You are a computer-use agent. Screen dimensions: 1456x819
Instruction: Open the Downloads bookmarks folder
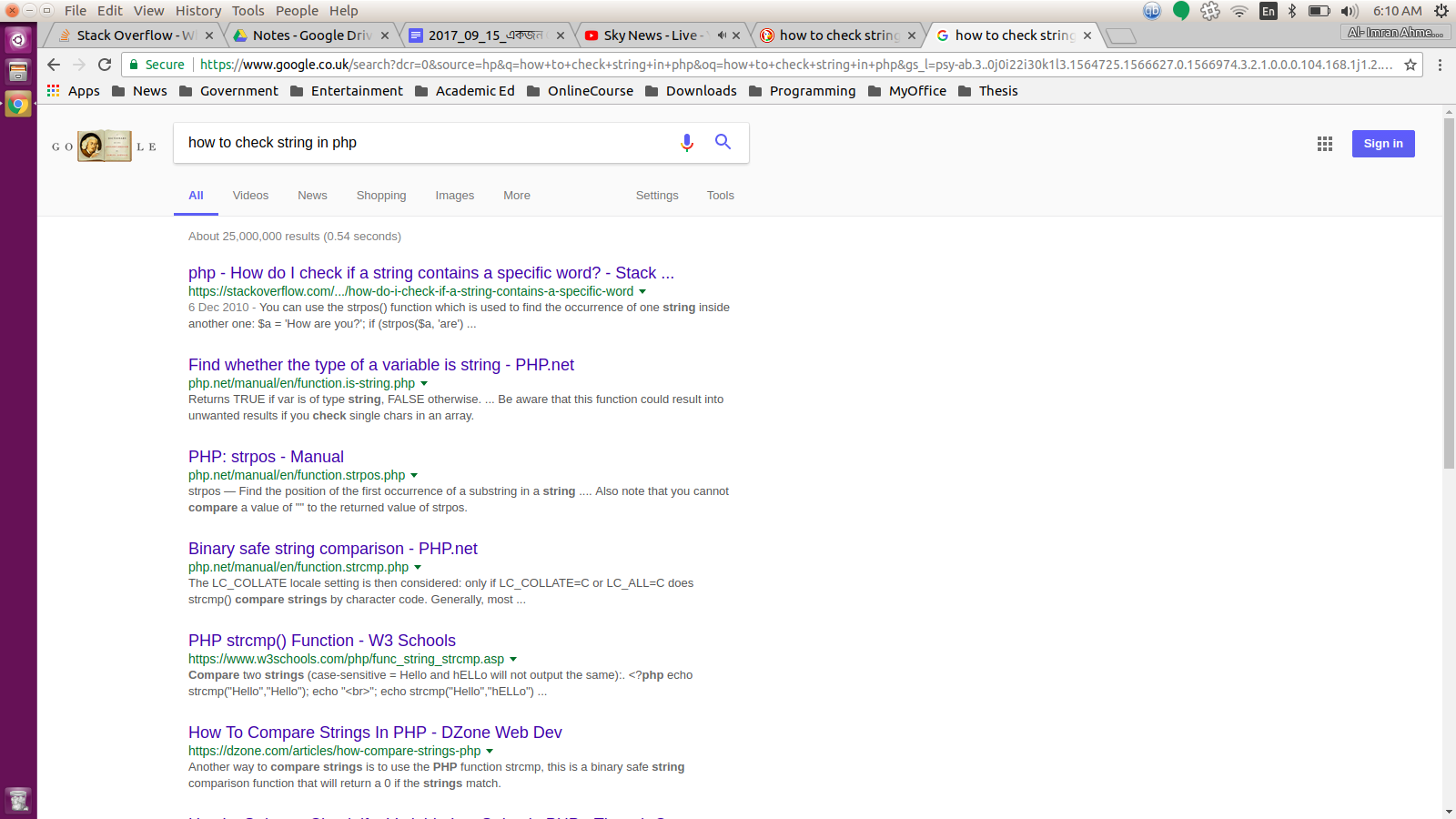(691, 91)
